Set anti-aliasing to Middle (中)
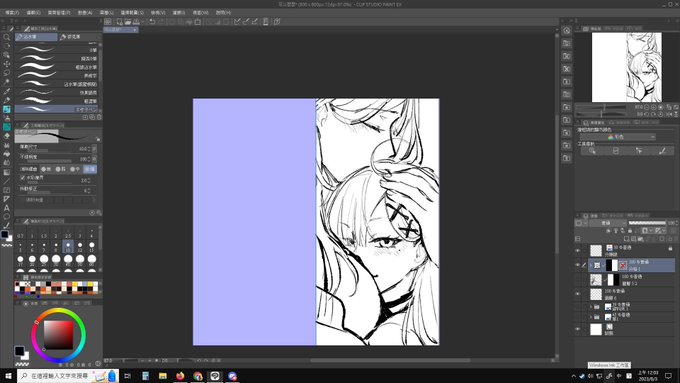 (x=75, y=169)
